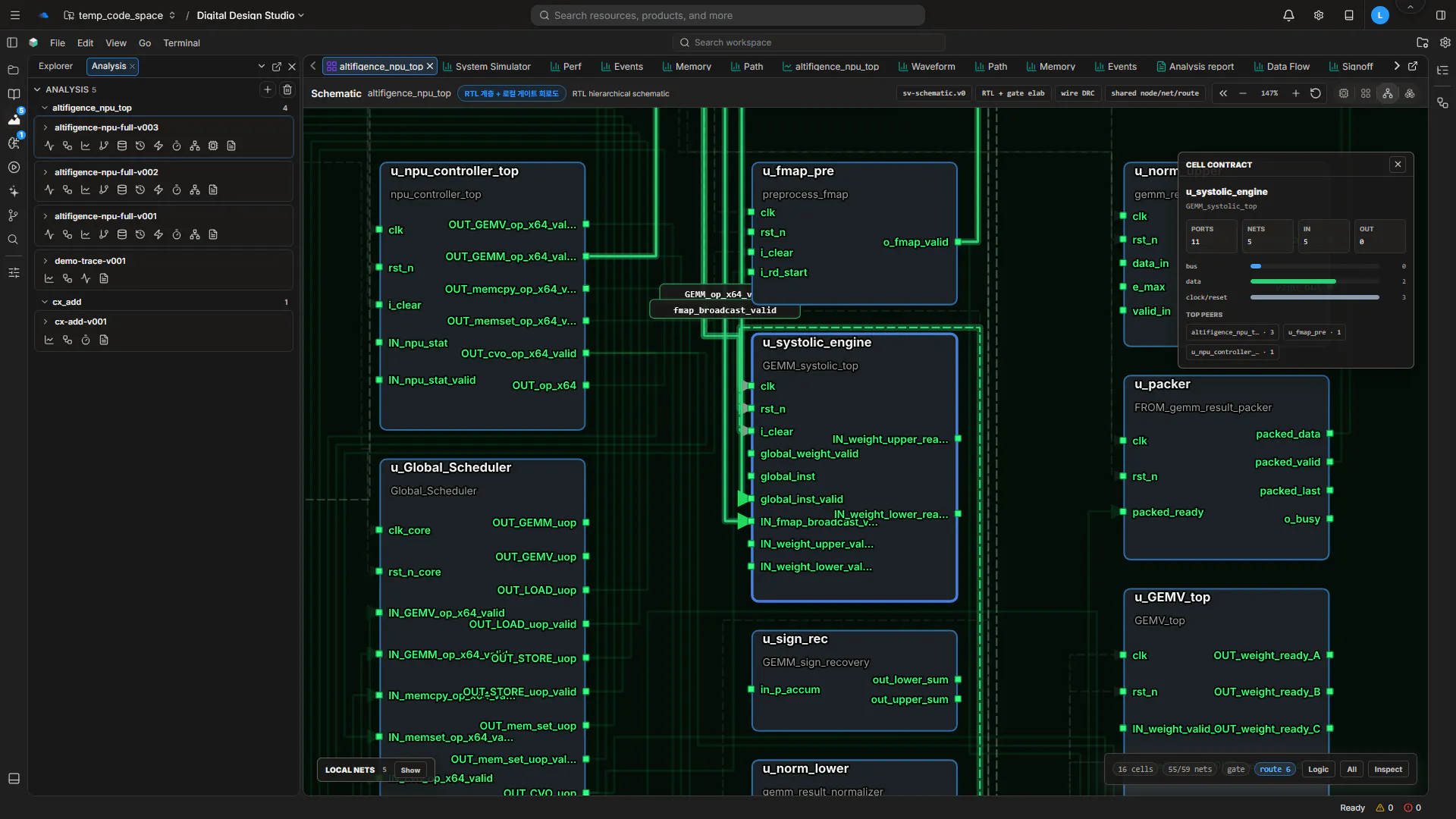Collapse the ANALYSIS section
1456x819 pixels.
tap(37, 89)
